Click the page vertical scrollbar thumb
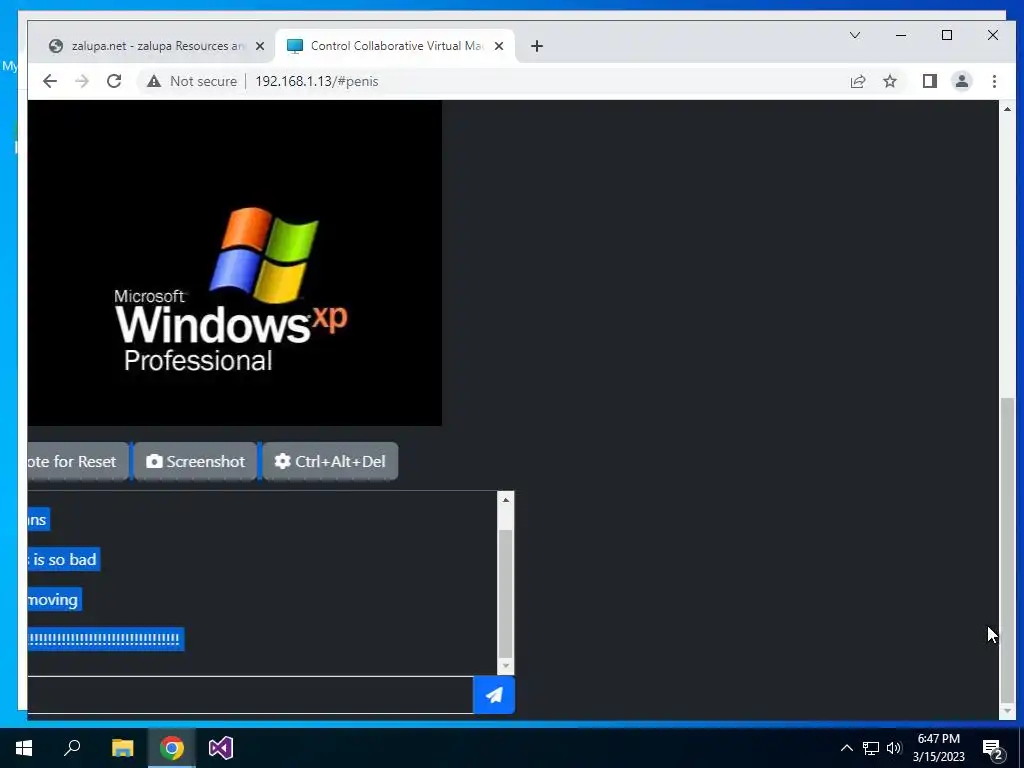The width and height of the screenshot is (1024, 768). (x=1007, y=549)
